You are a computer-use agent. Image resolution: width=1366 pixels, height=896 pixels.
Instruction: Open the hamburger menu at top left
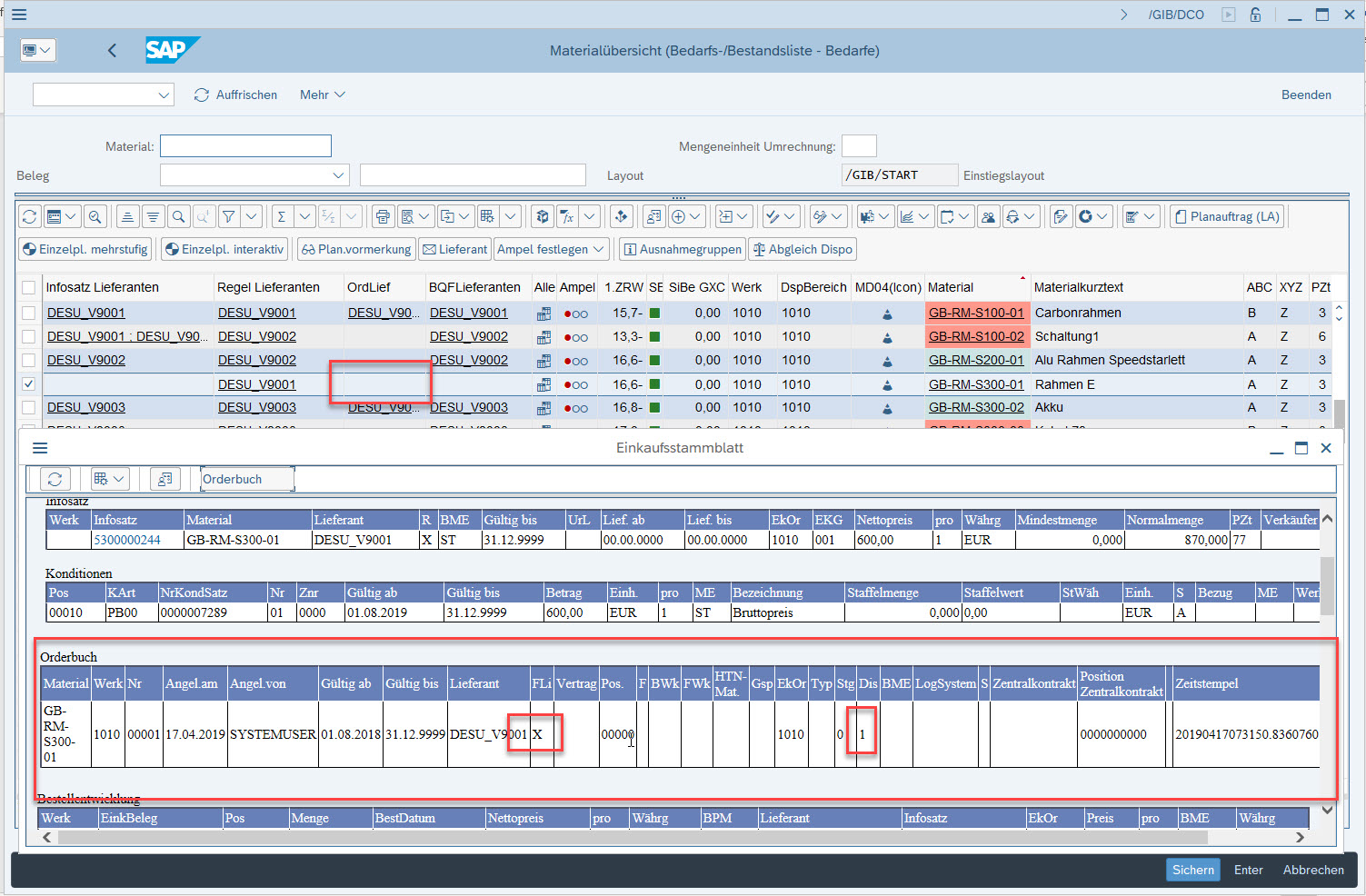[x=18, y=15]
